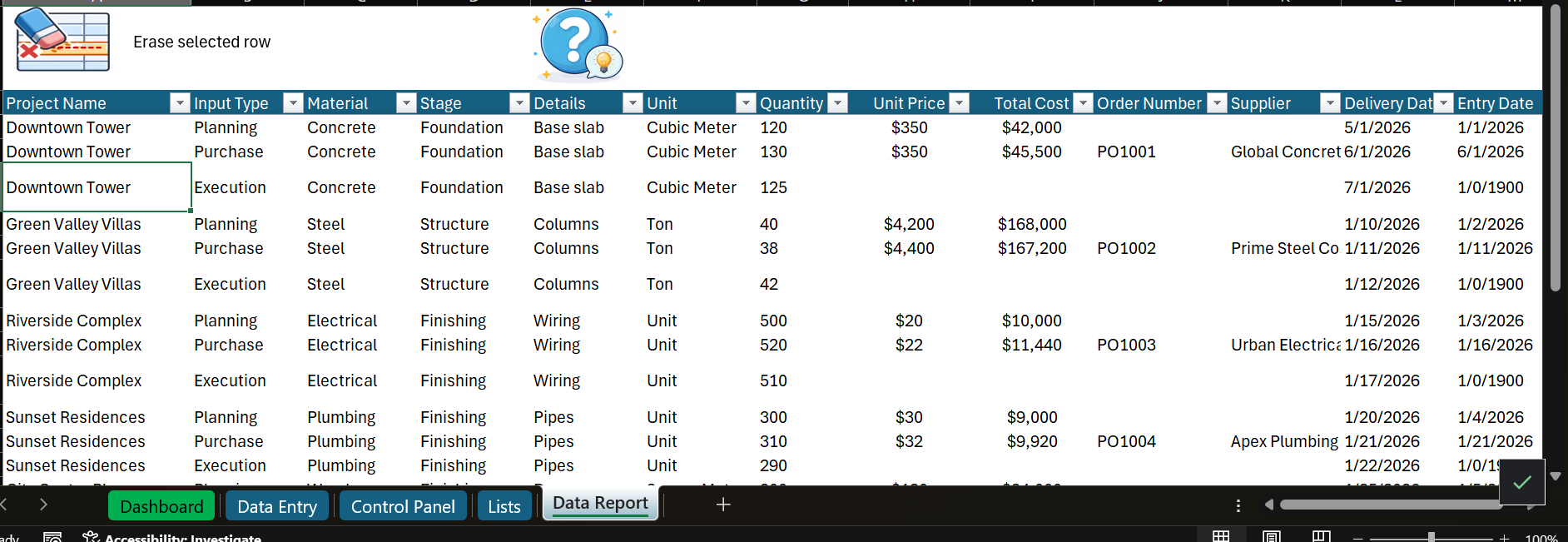
Task: Click the Erase selected row label
Action: [x=201, y=42]
